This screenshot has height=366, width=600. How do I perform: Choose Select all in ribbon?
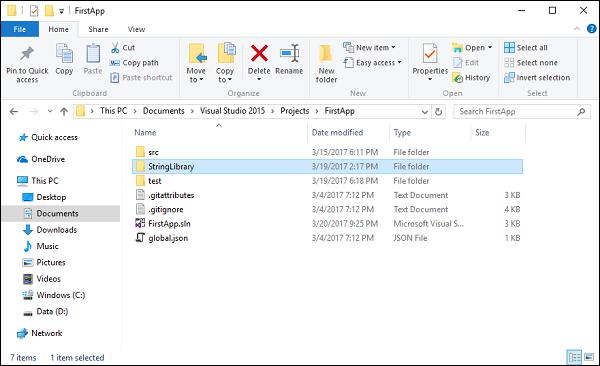526,48
